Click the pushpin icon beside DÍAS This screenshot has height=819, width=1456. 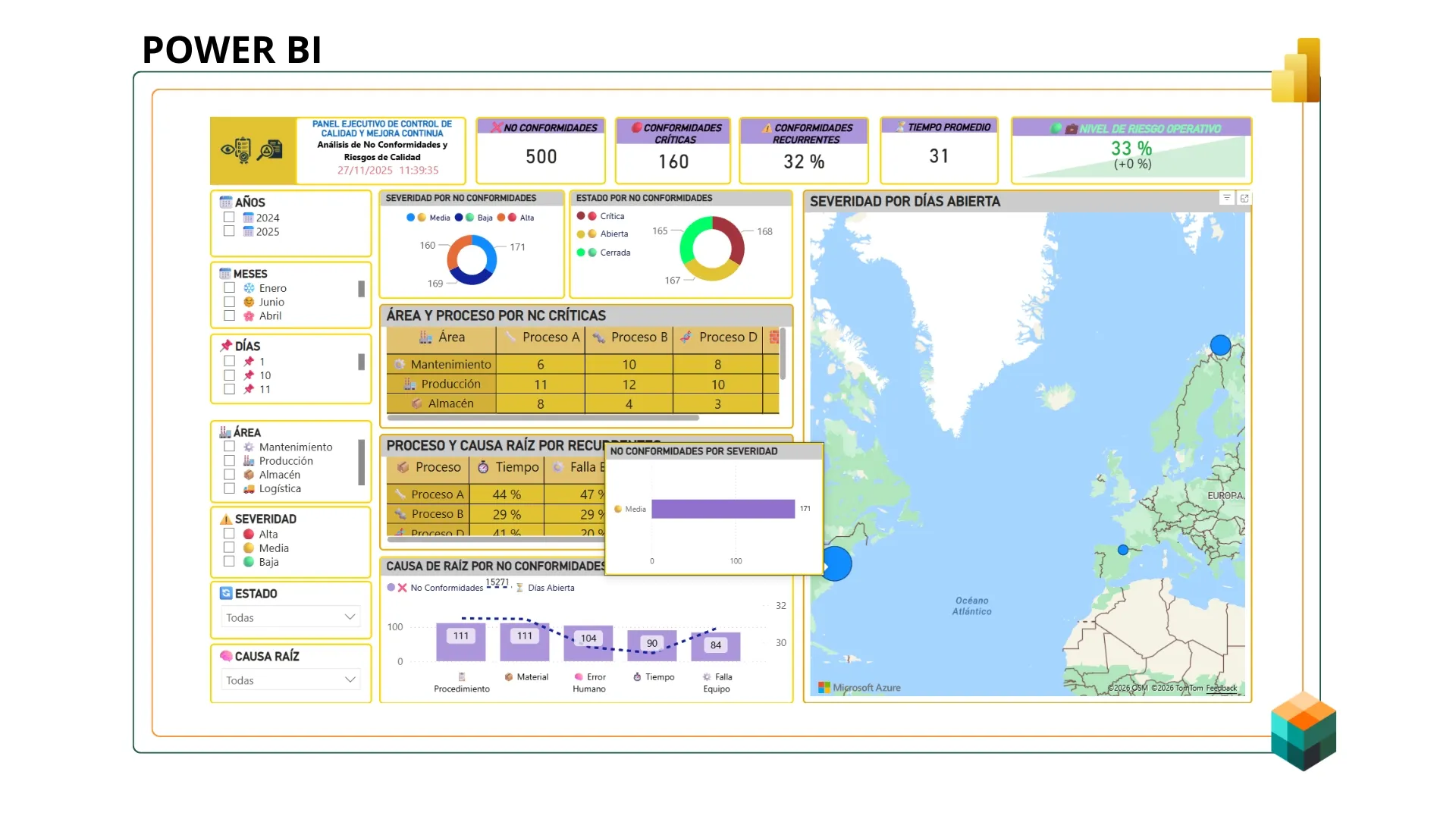226,346
